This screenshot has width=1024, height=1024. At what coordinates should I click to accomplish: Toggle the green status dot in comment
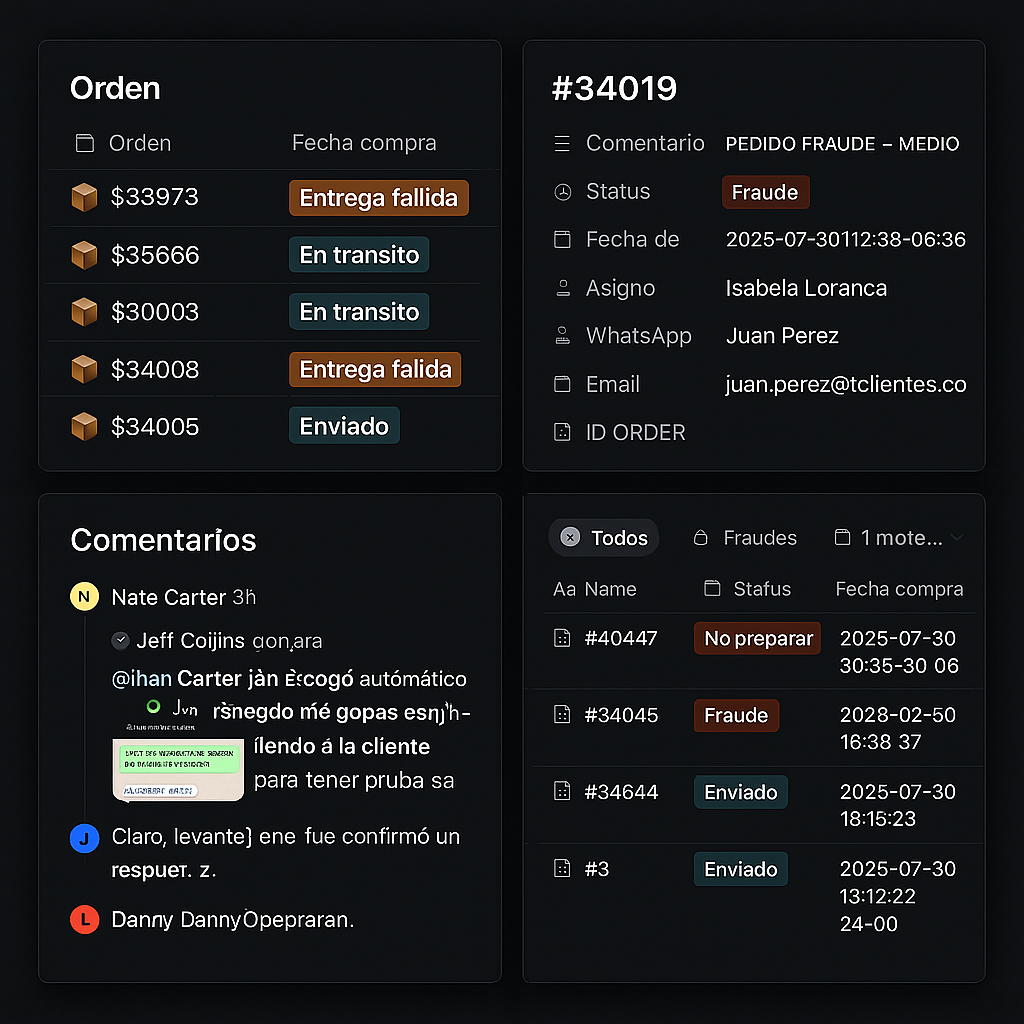pyautogui.click(x=153, y=706)
